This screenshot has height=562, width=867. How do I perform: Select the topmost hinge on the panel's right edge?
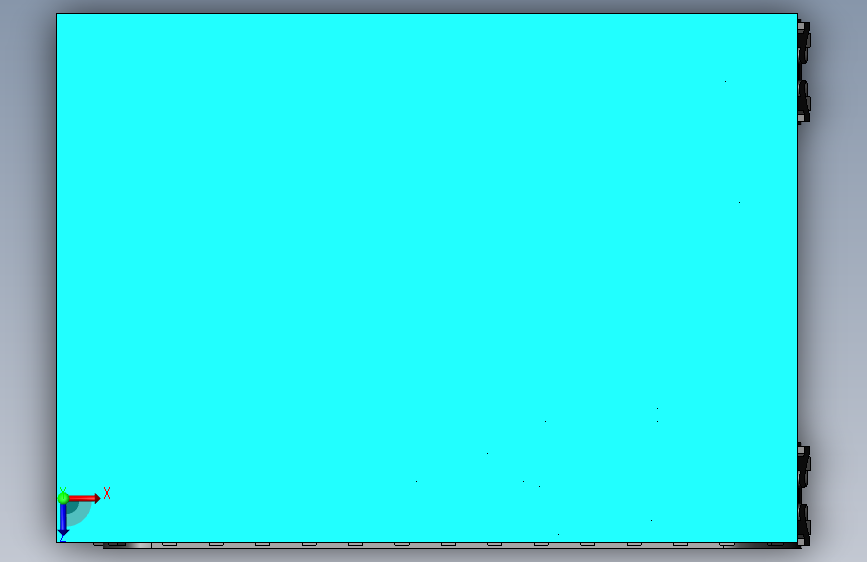tap(804, 43)
